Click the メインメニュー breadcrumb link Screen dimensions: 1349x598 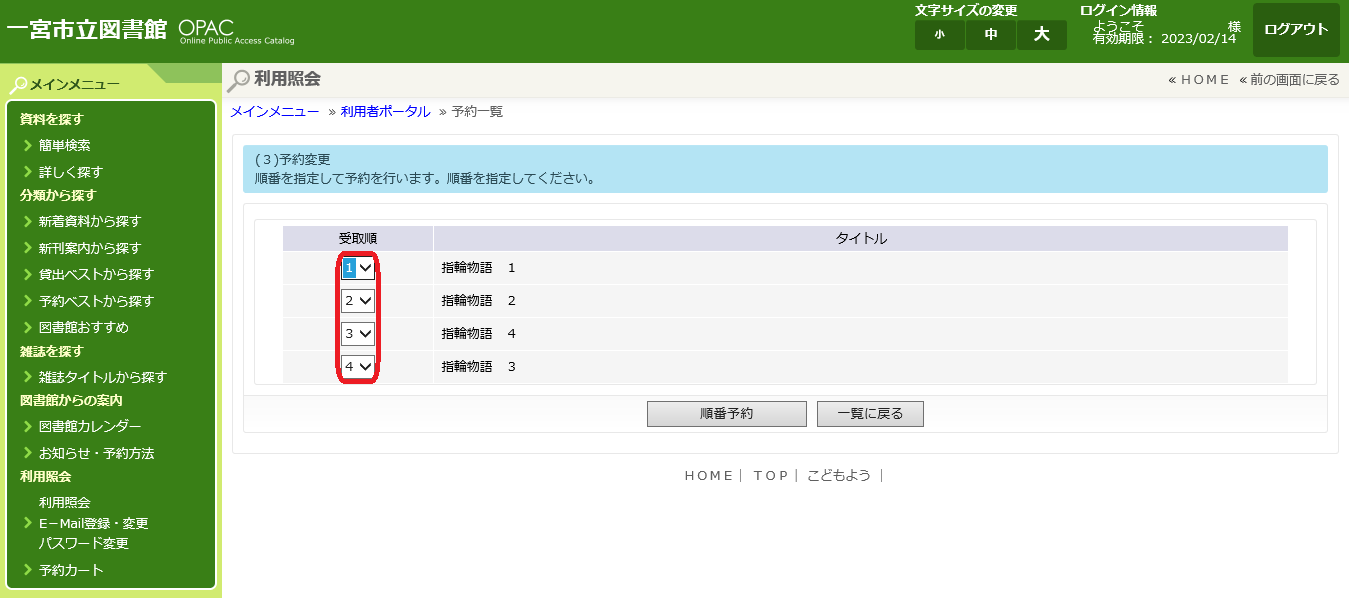click(275, 111)
